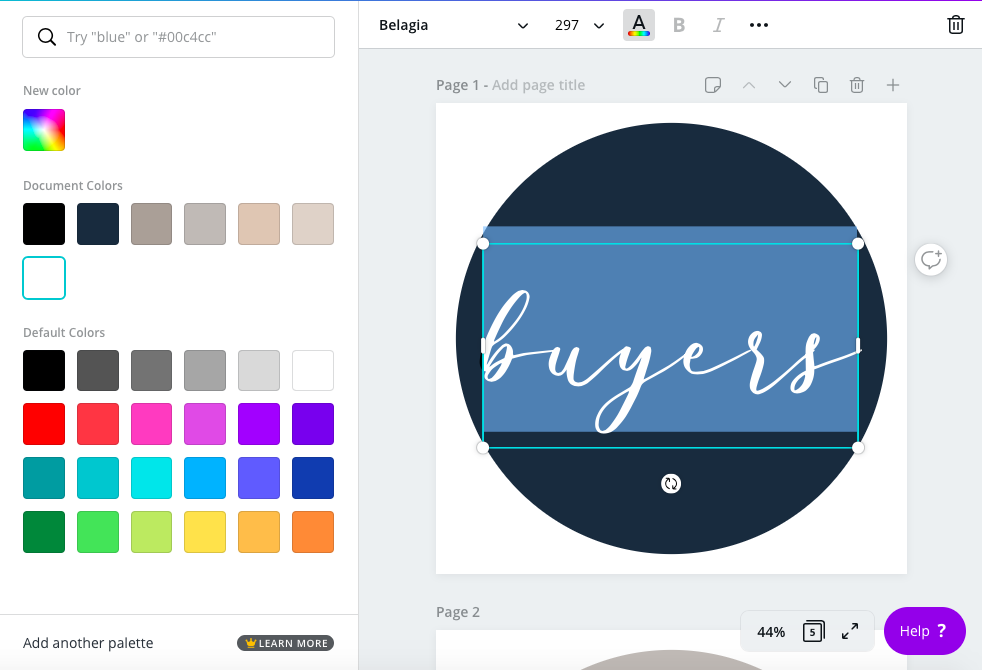Duplicate Page 1
Viewport: 982px width, 670px height.
820,85
